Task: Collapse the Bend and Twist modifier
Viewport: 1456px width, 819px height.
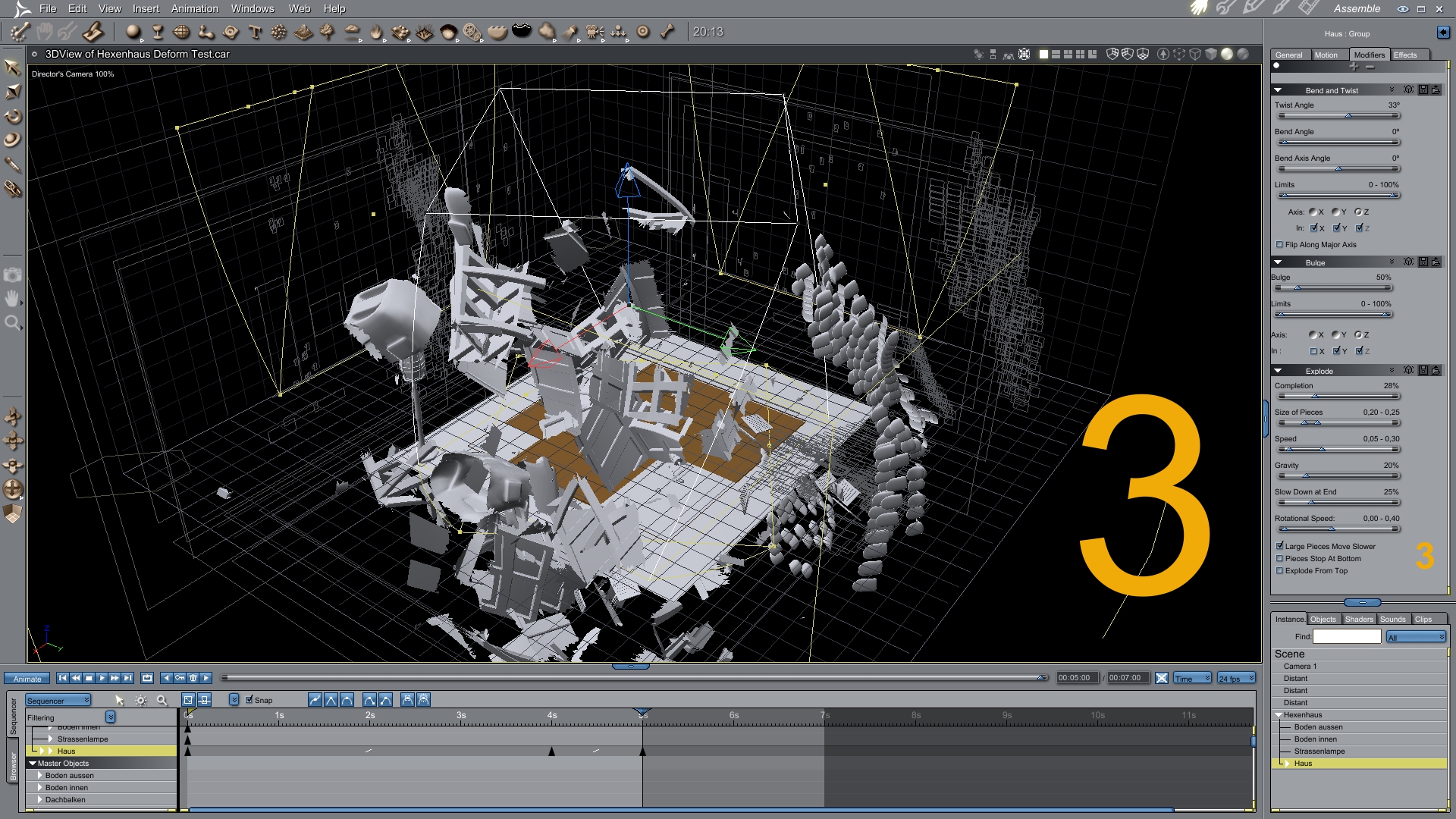Action: [1278, 90]
